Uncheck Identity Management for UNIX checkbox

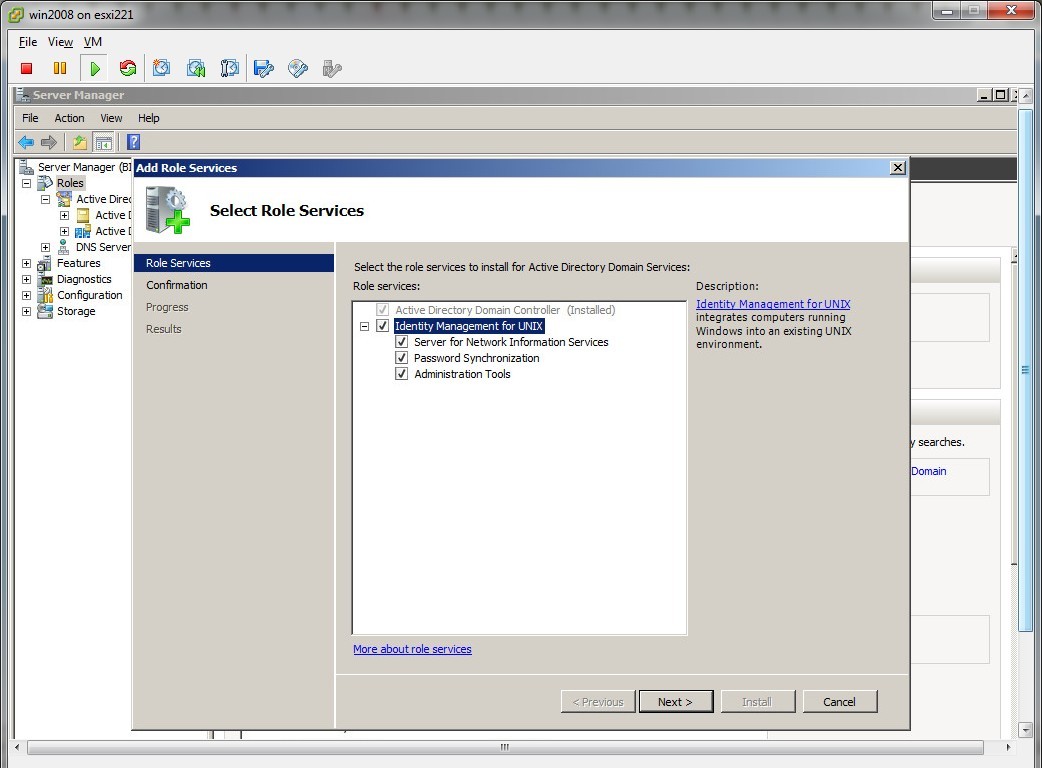click(382, 326)
